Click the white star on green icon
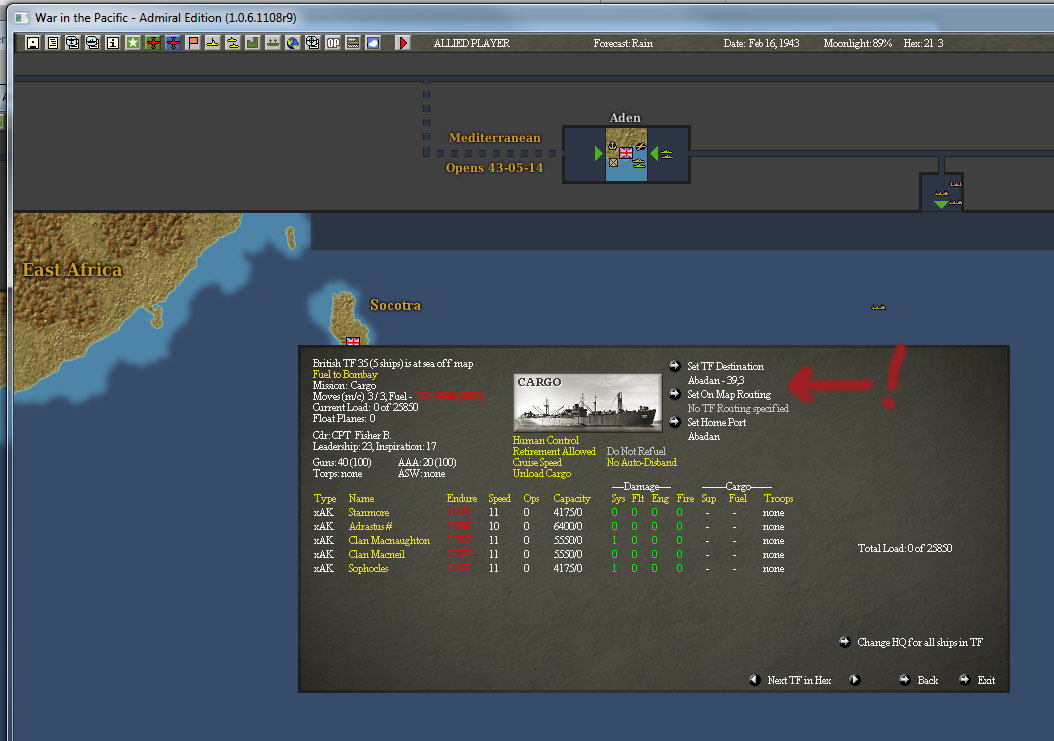 (133, 43)
